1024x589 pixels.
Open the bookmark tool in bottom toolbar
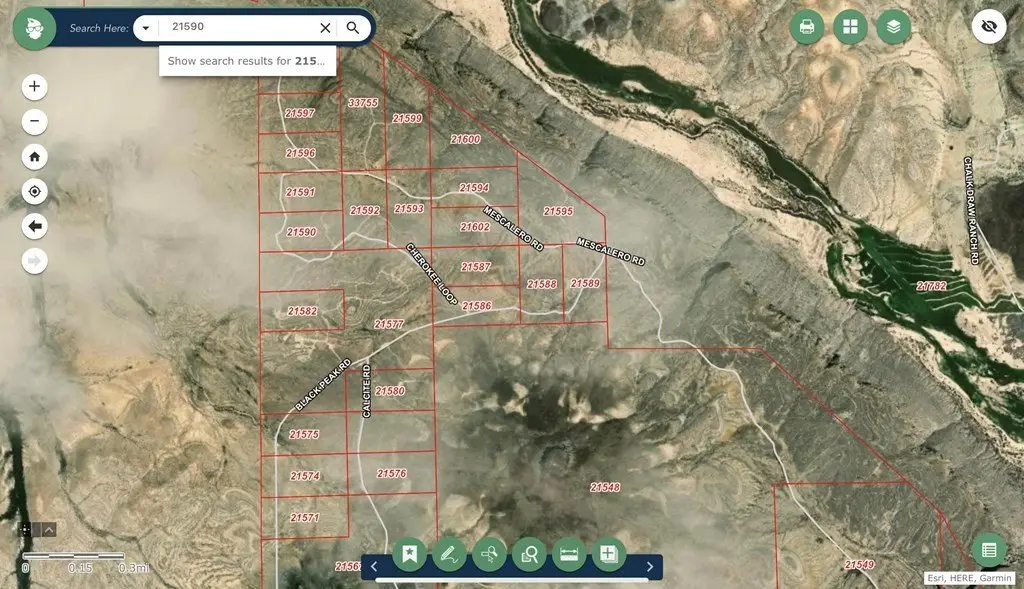point(409,554)
